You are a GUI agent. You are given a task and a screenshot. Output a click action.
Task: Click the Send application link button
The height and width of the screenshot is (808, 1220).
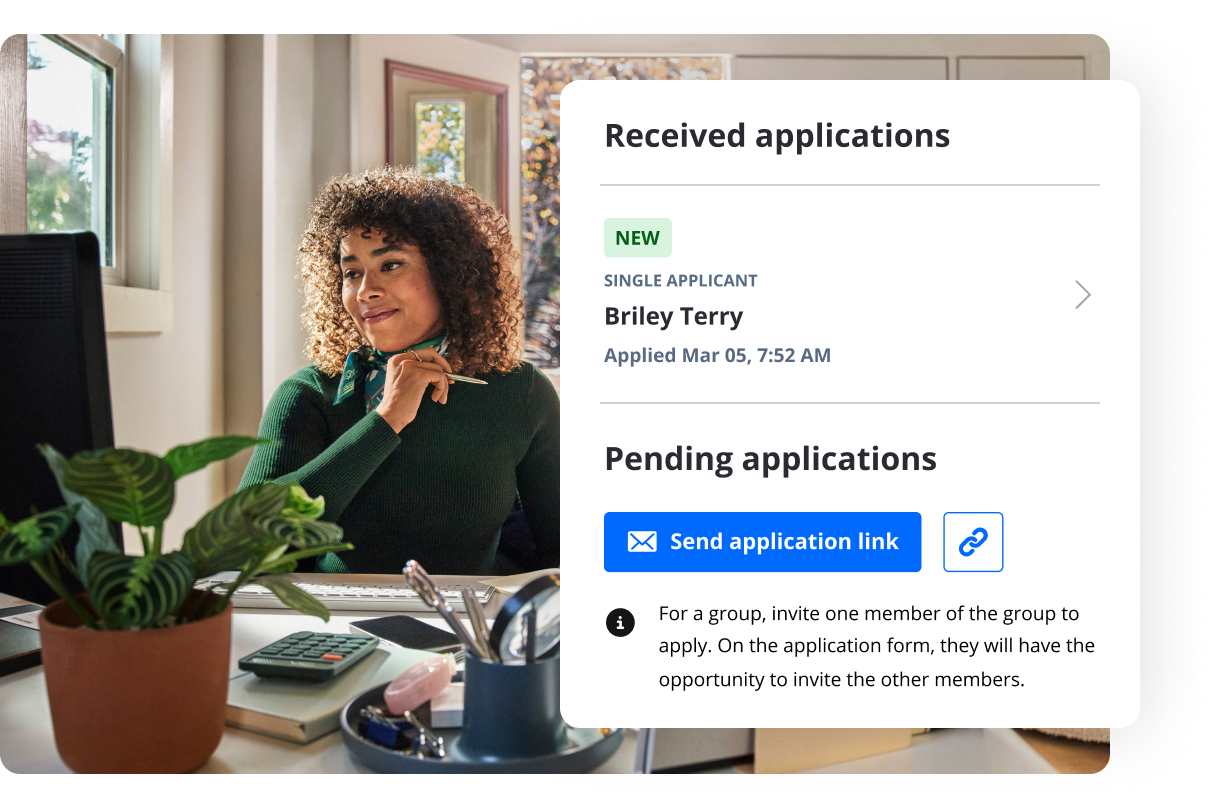click(x=762, y=542)
